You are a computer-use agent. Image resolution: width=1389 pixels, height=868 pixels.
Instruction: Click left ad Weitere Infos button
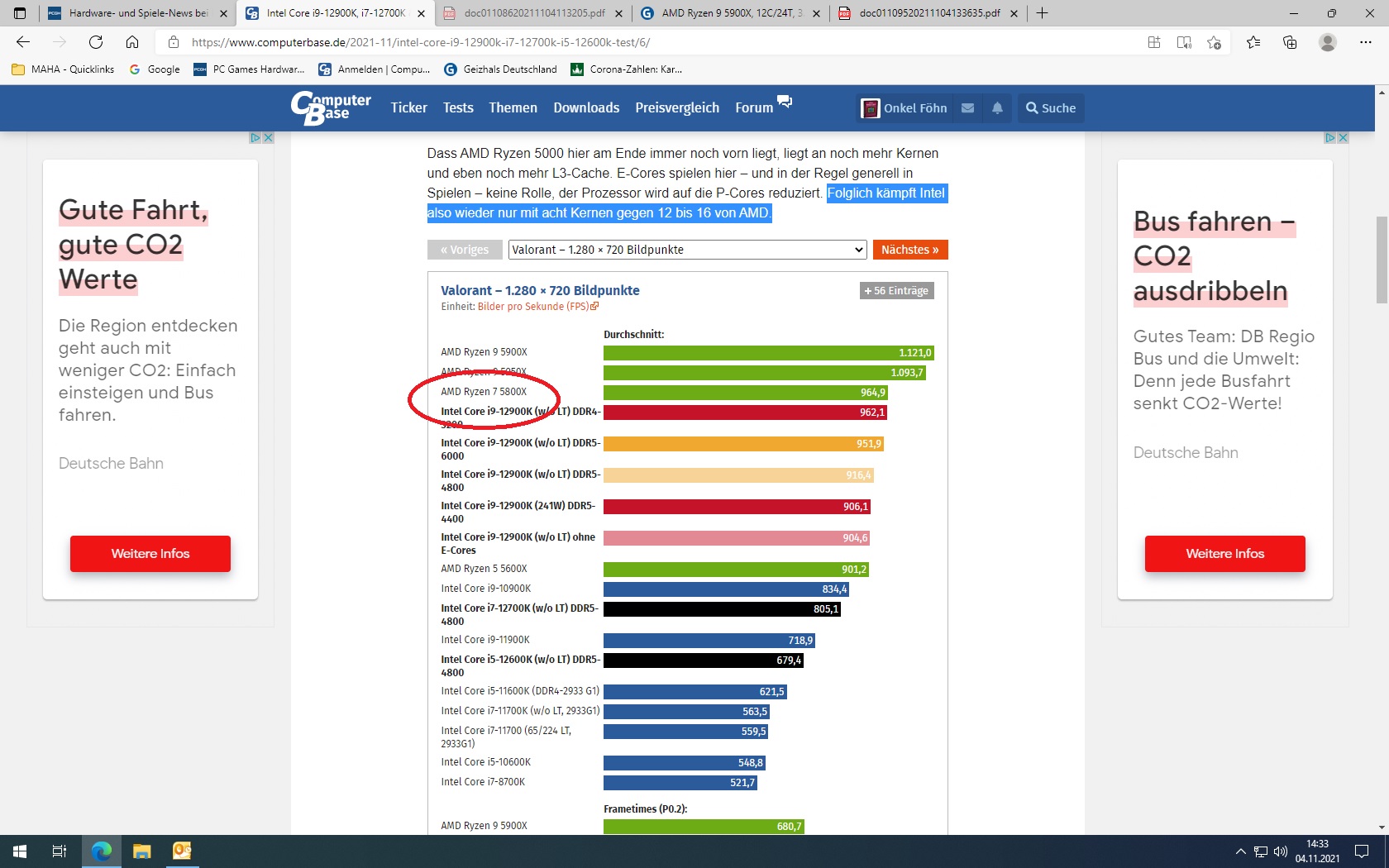tap(150, 554)
